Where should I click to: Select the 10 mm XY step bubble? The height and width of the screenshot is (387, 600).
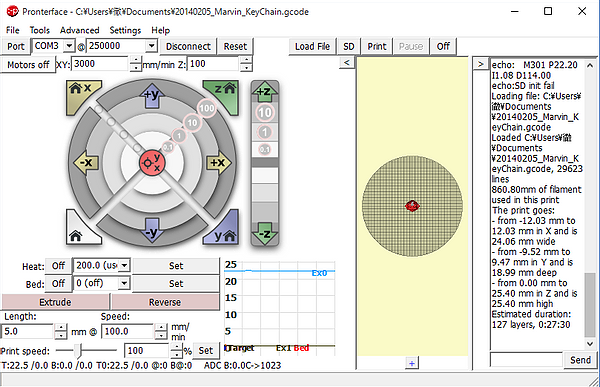(192, 123)
